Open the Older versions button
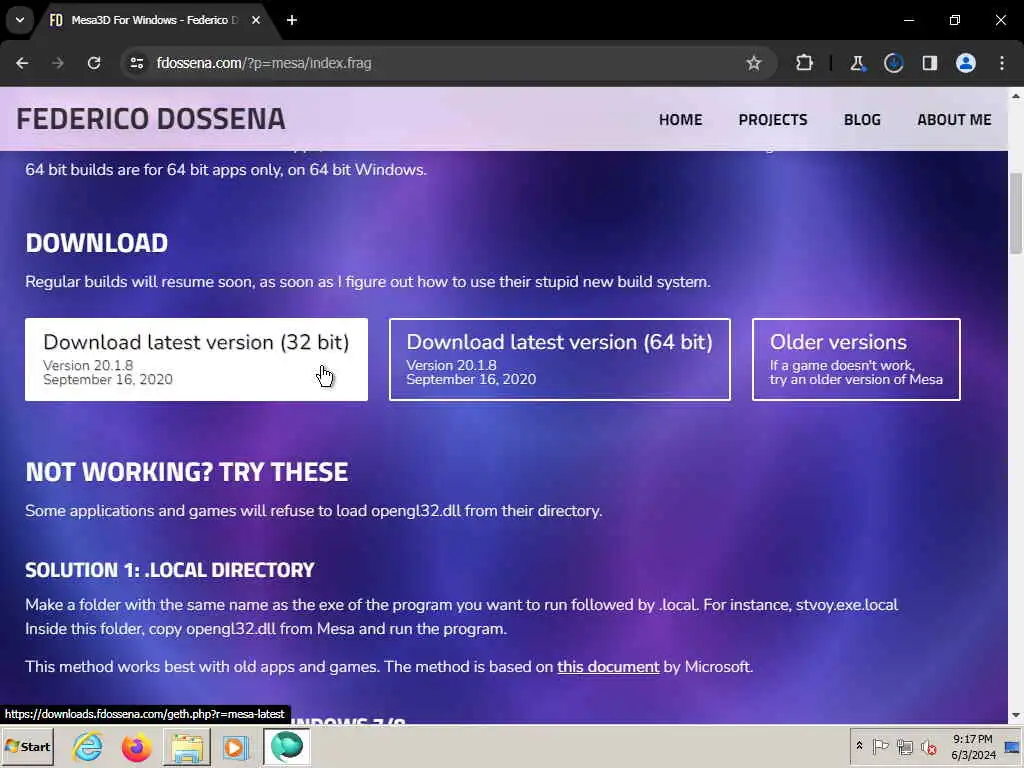The height and width of the screenshot is (768, 1024). (x=856, y=359)
